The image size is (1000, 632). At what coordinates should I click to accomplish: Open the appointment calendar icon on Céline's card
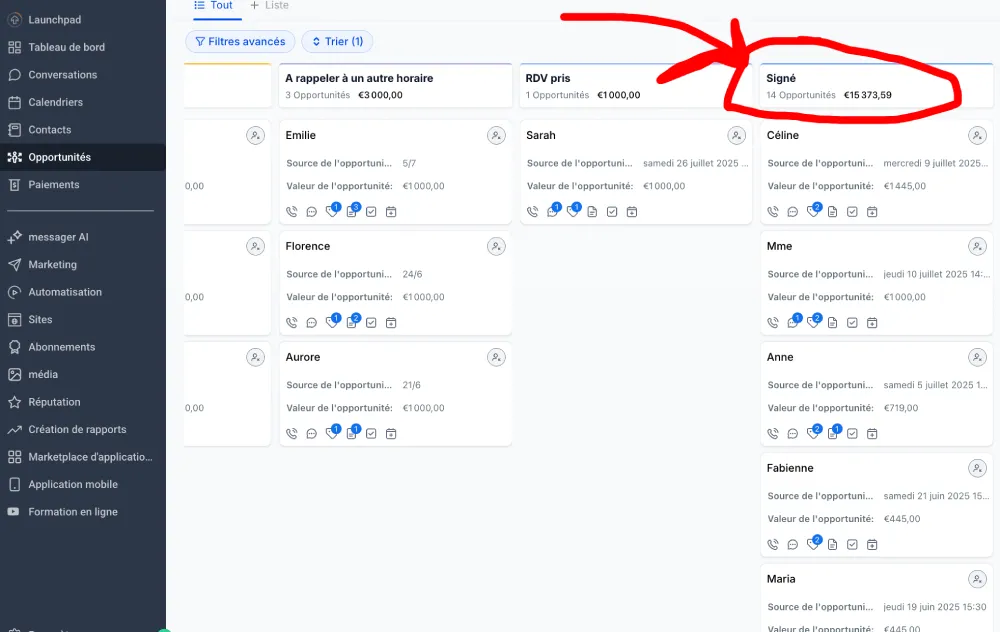click(872, 212)
